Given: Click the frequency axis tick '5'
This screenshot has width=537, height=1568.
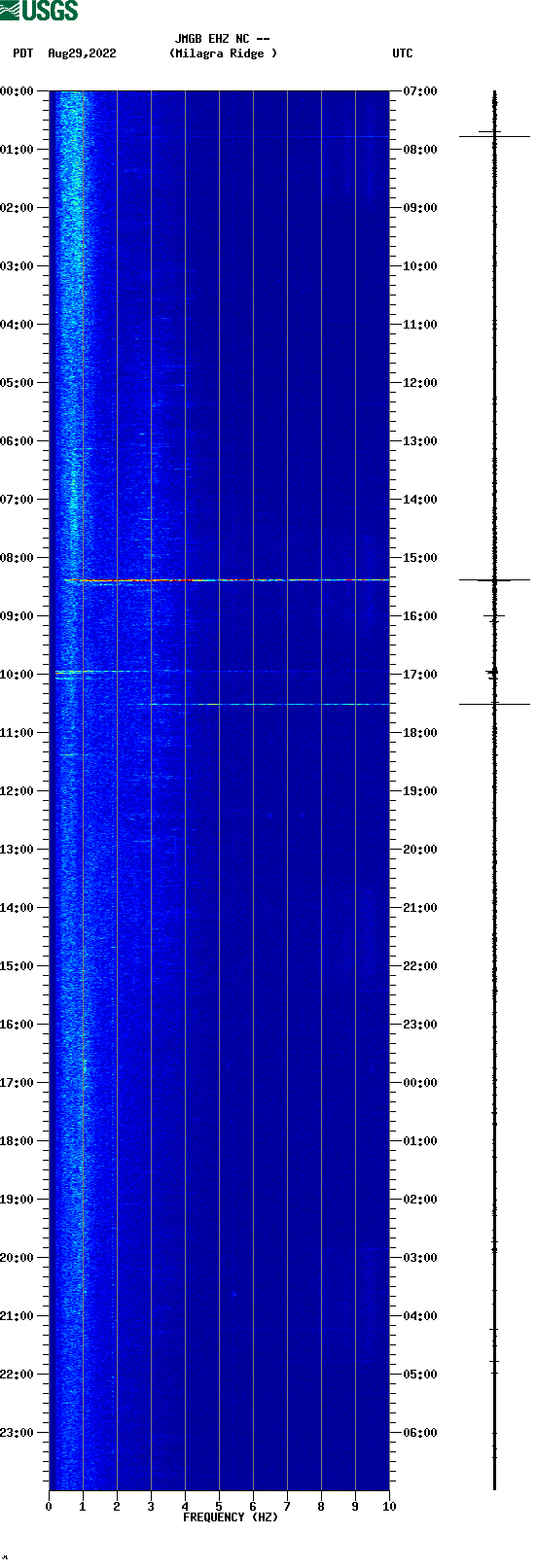Looking at the screenshot, I should pyautogui.click(x=219, y=1507).
